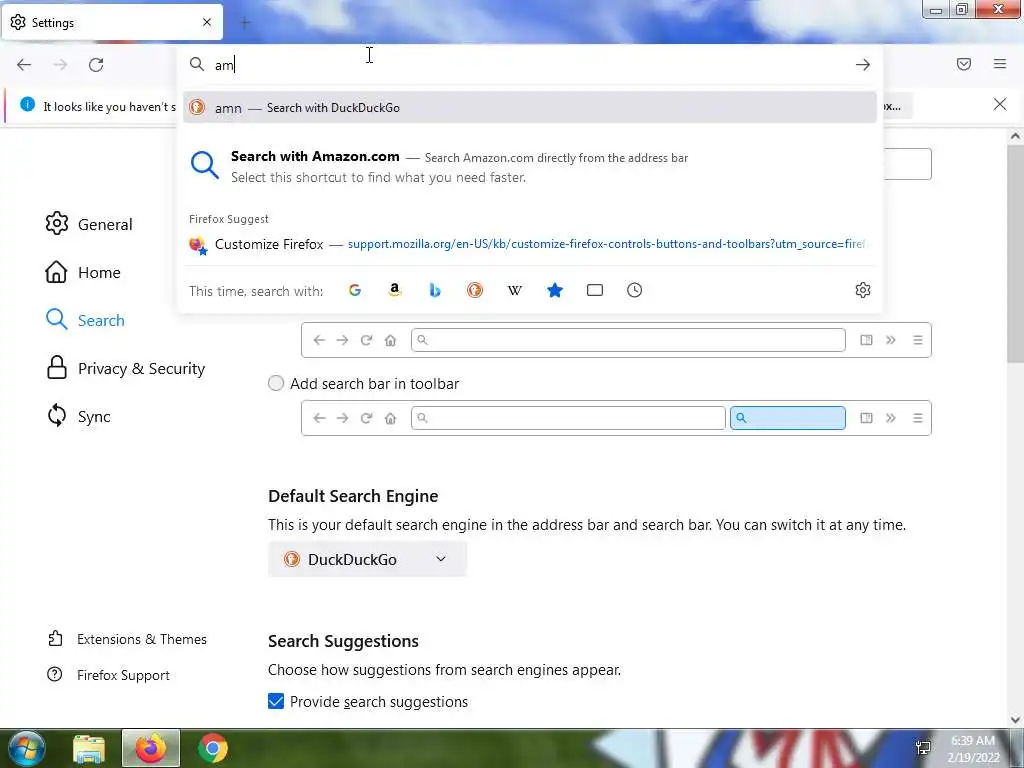Viewport: 1024px width, 768px height.
Task: Open Firefox Support link
Action: tap(108, 675)
